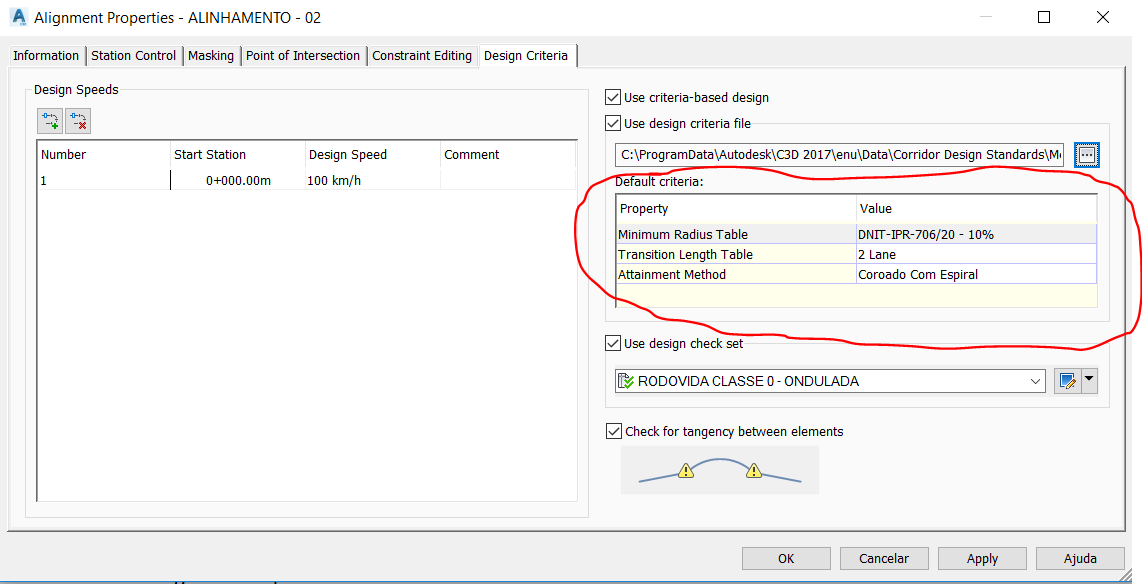
Task: Switch to the Station Control tab
Action: (133, 56)
